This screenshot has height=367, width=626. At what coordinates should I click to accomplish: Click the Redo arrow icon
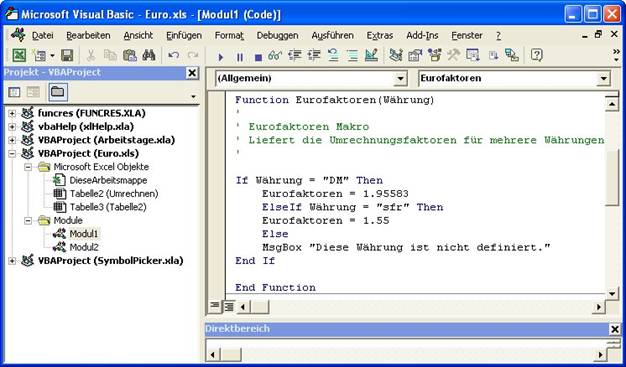coord(193,55)
